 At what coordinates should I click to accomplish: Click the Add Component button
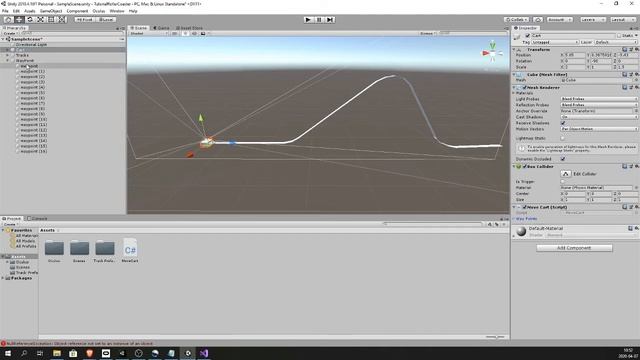(x=574, y=248)
